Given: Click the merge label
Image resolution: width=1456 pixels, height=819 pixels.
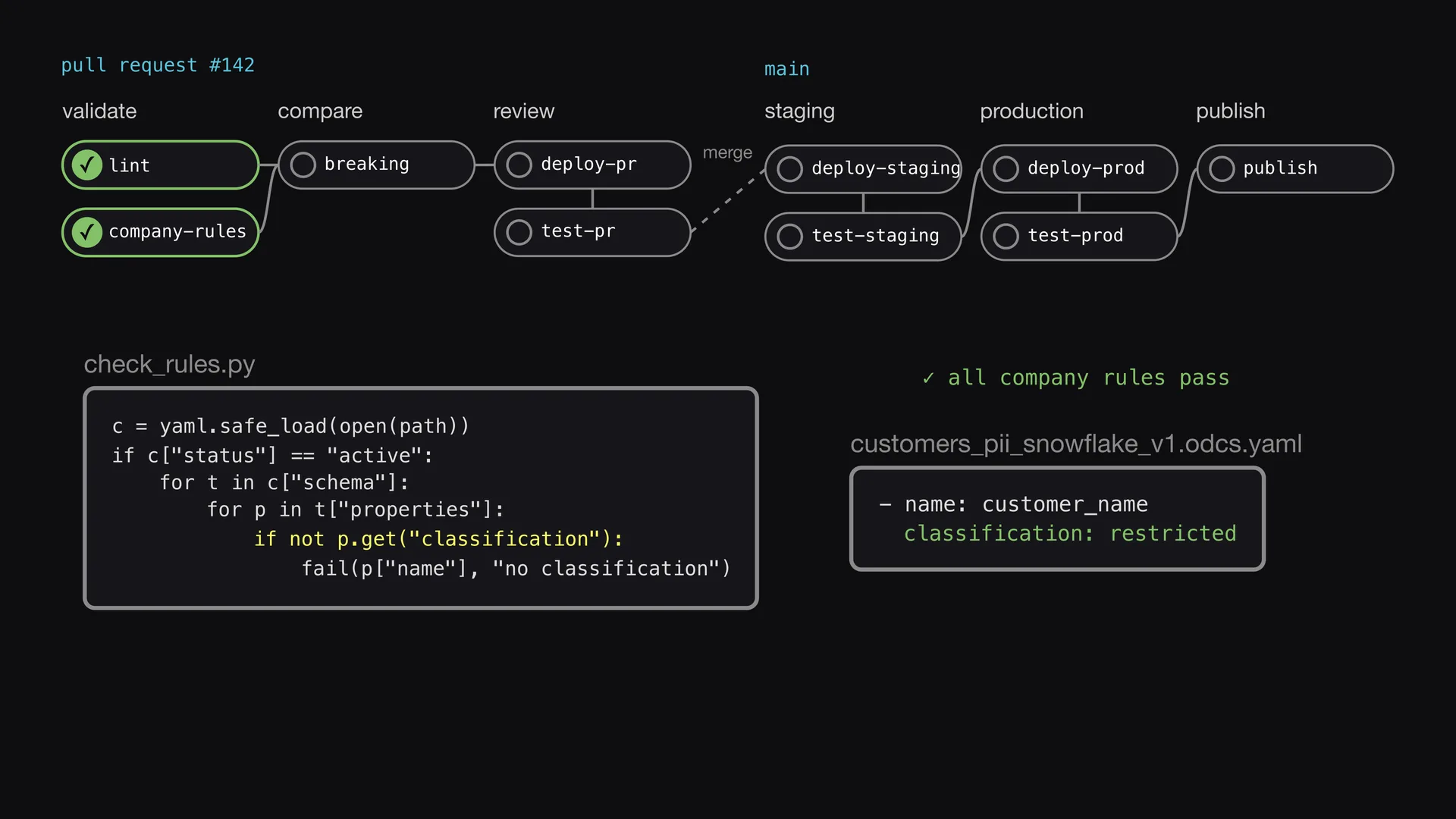Looking at the screenshot, I should click(x=727, y=153).
